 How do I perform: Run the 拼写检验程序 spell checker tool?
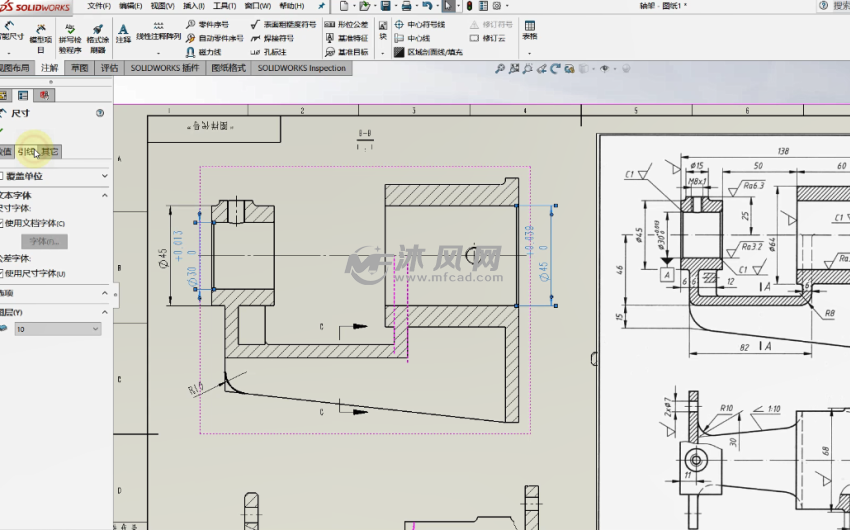tap(70, 38)
